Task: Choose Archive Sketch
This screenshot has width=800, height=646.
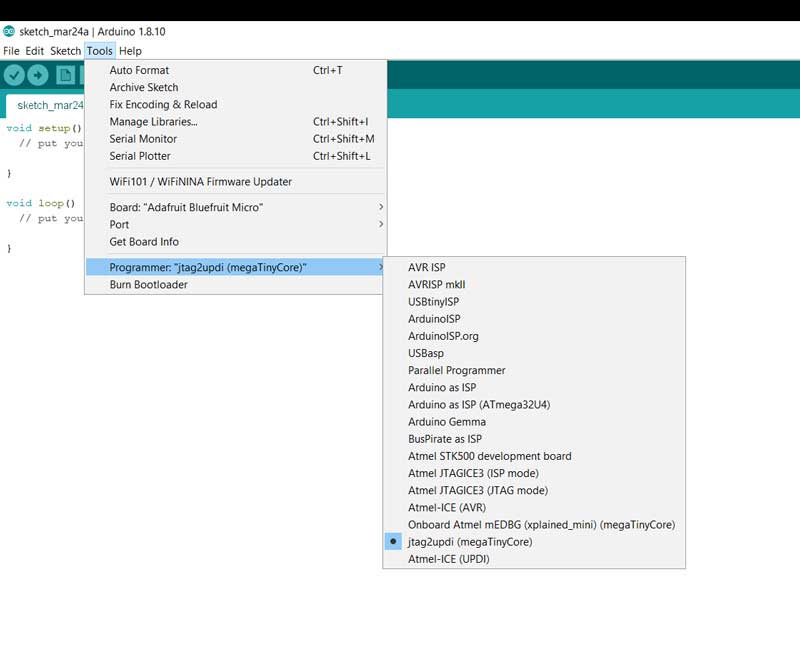Action: (236, 87)
